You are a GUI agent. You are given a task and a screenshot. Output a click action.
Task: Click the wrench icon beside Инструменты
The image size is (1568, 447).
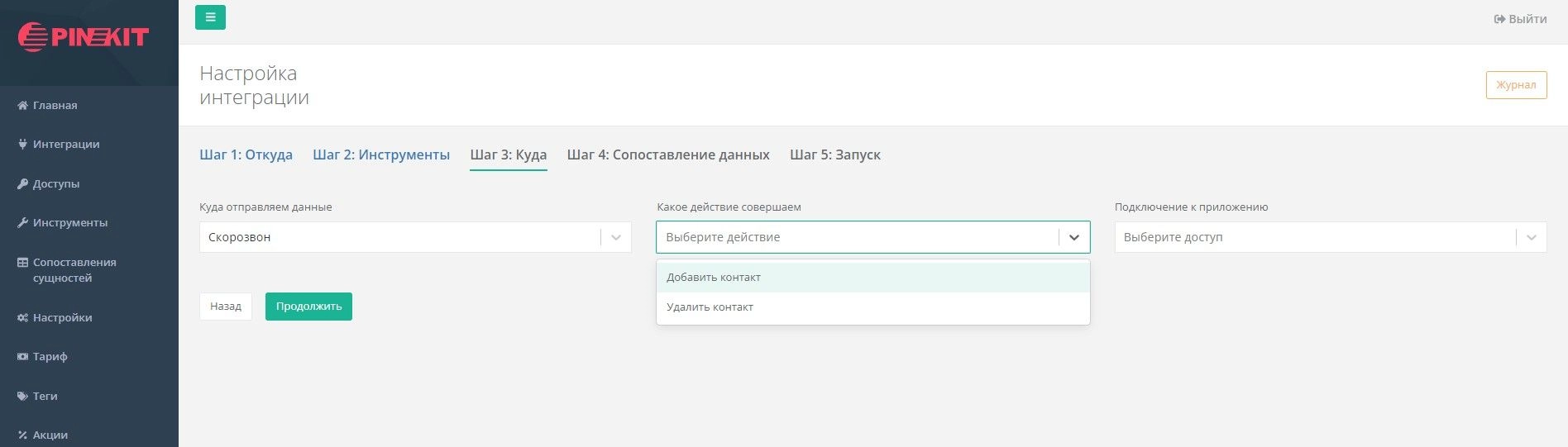[x=22, y=223]
